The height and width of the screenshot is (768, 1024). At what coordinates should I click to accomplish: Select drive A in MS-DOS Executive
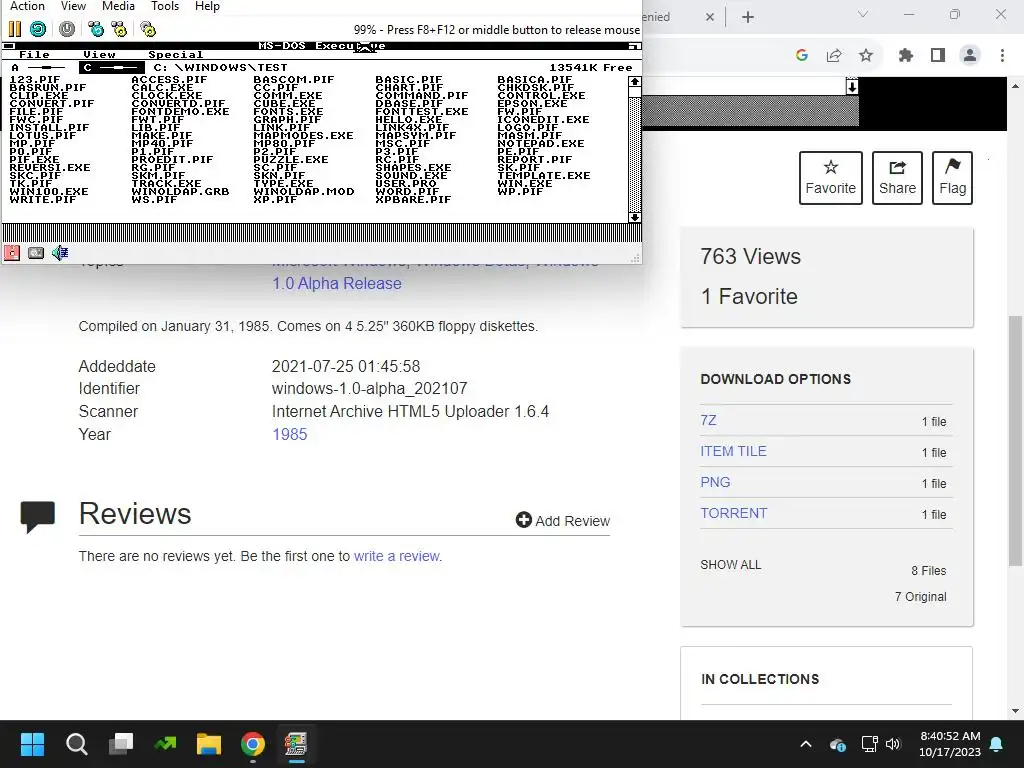coord(39,67)
